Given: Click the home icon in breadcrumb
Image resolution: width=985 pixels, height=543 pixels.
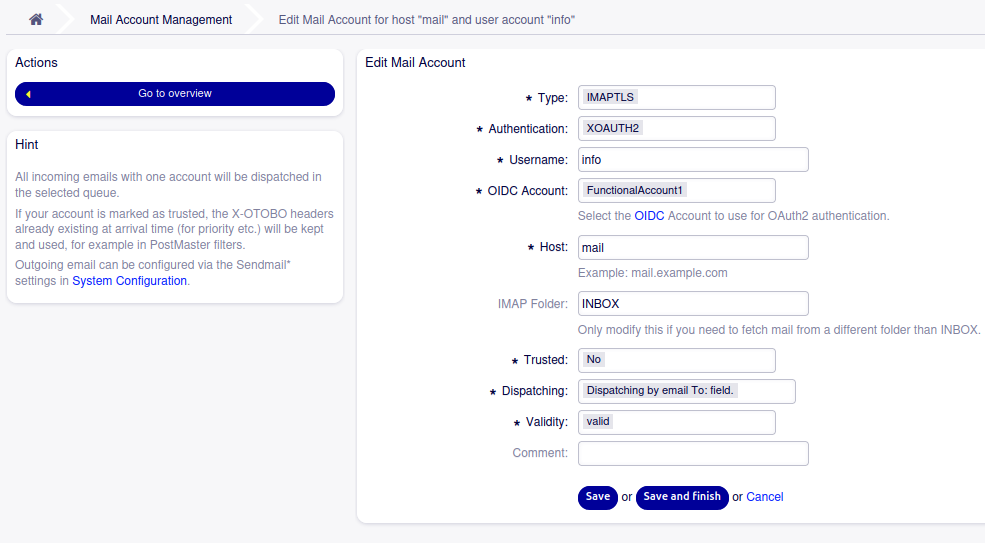Looking at the screenshot, I should pyautogui.click(x=36, y=19).
